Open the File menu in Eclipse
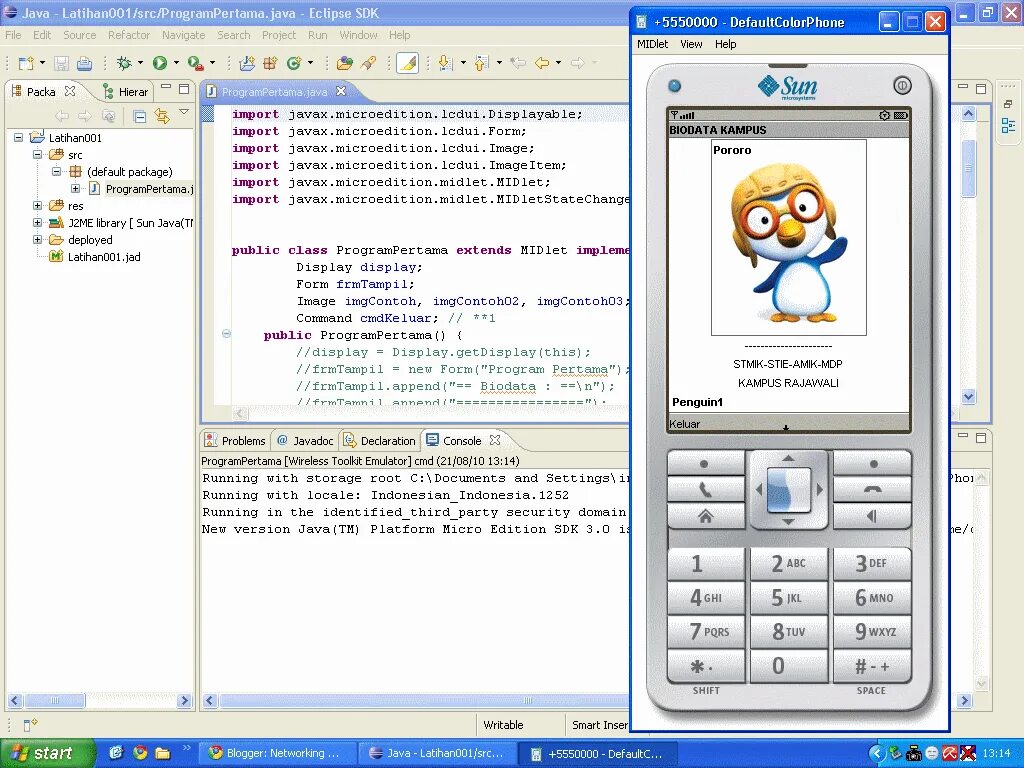The image size is (1024, 768). pos(13,35)
